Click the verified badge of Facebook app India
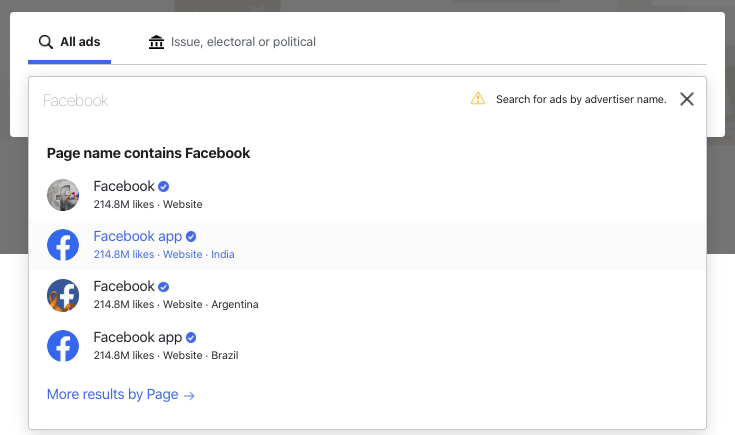The image size is (735, 435). [191, 236]
